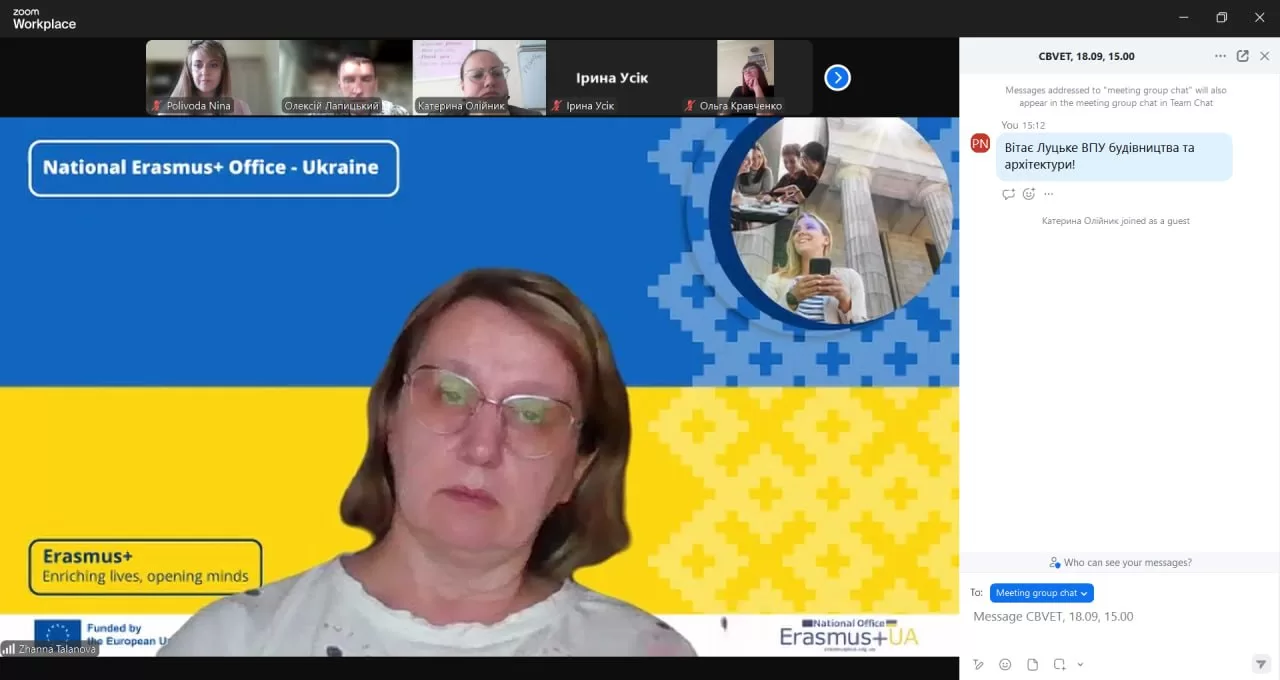The height and width of the screenshot is (680, 1280).
Task: Attach a file to the chat
Action: pyautogui.click(x=1032, y=664)
